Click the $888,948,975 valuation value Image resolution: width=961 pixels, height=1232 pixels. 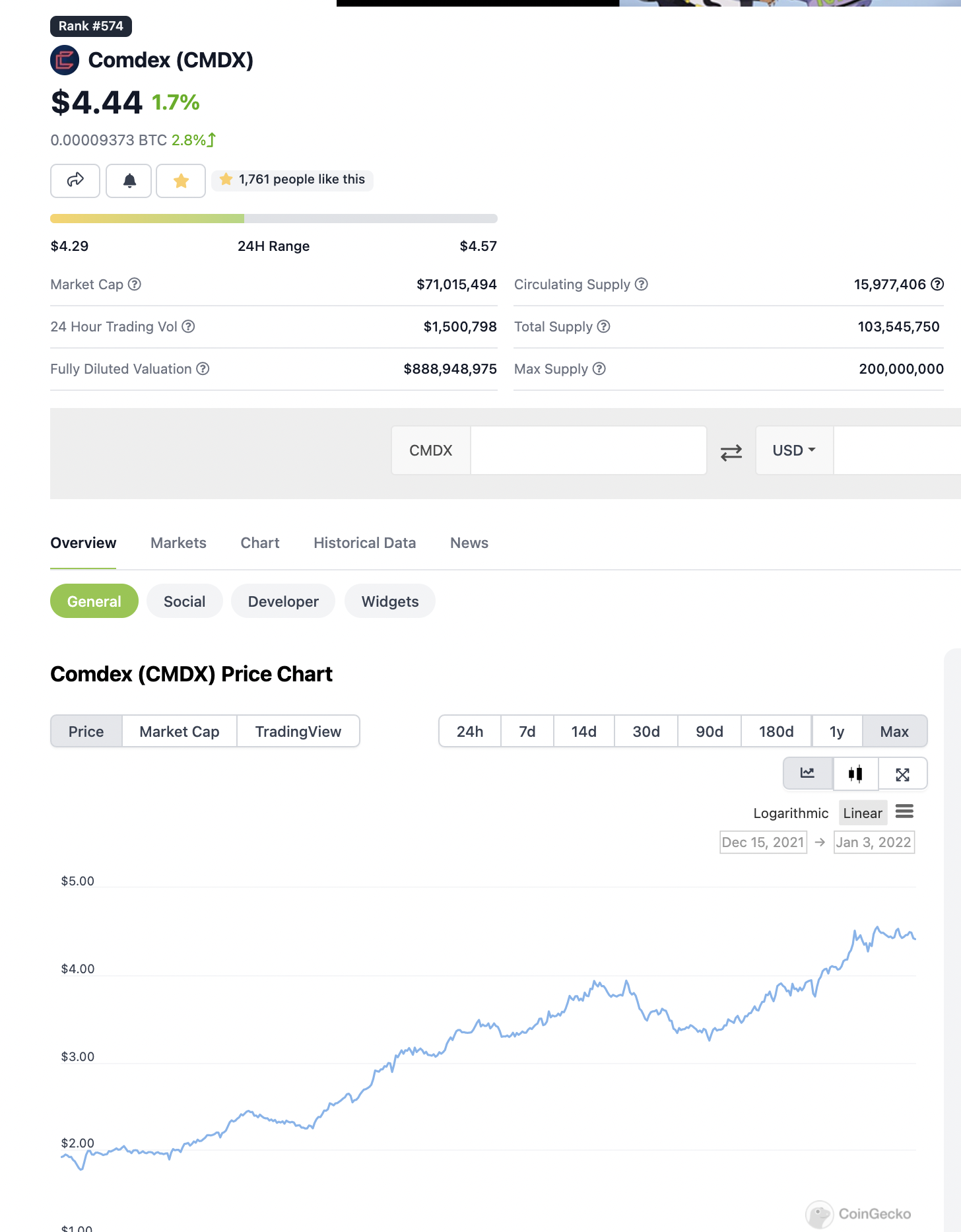(x=450, y=369)
